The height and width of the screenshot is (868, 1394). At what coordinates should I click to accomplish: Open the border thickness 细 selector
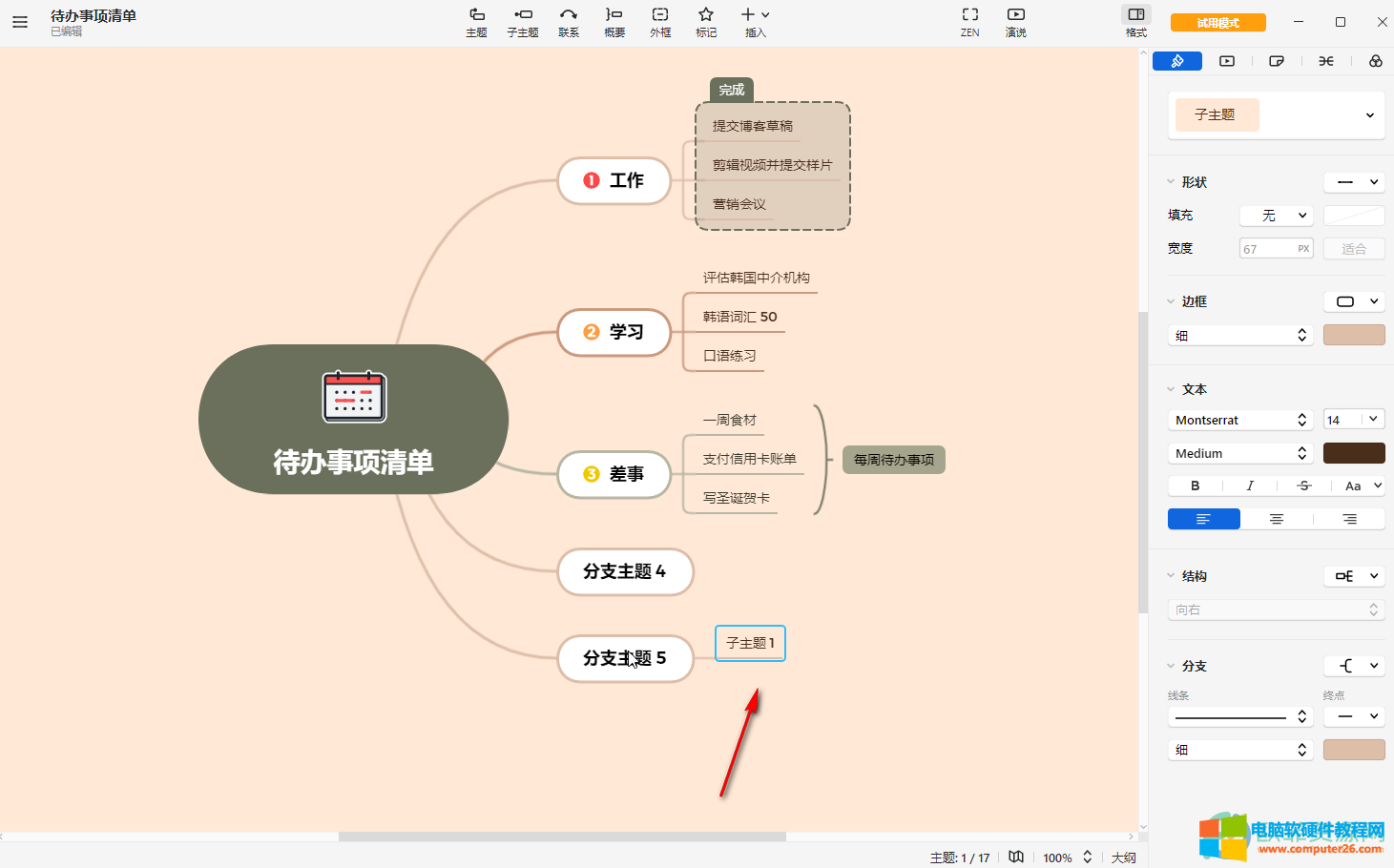[x=1240, y=335]
